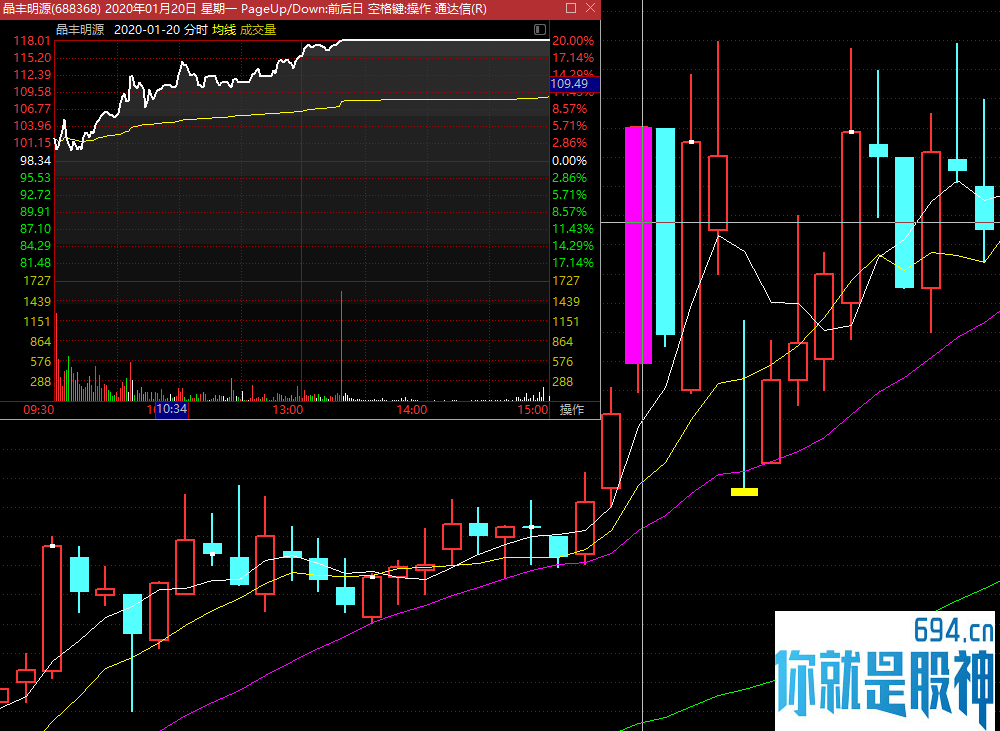Click the 288 volume label on right axis
The image size is (1000, 731).
(562, 381)
